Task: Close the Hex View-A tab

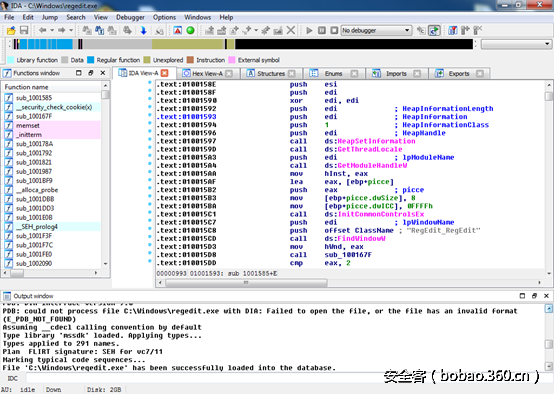Action: [x=229, y=73]
